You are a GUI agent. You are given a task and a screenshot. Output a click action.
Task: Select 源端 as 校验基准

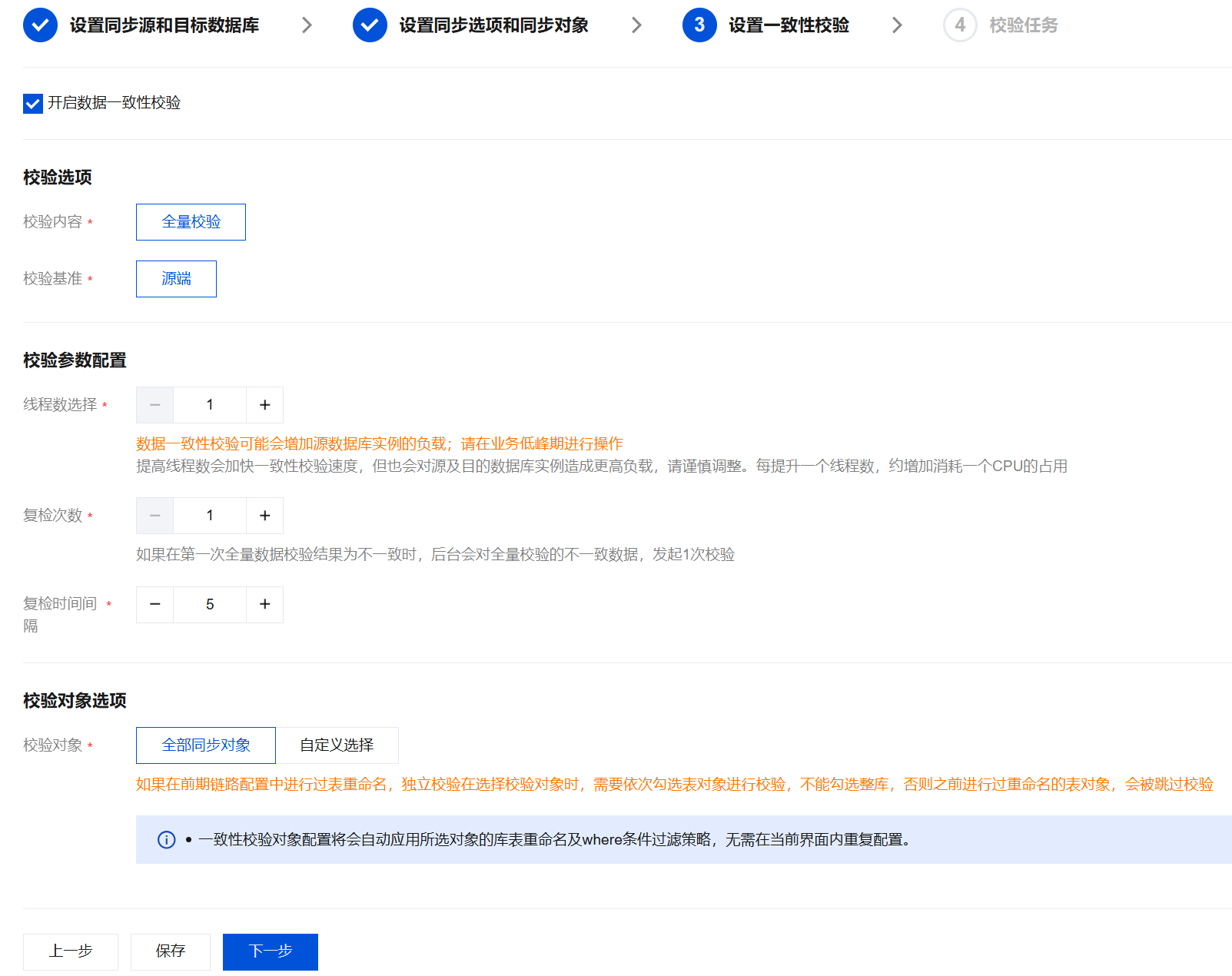tap(176, 279)
